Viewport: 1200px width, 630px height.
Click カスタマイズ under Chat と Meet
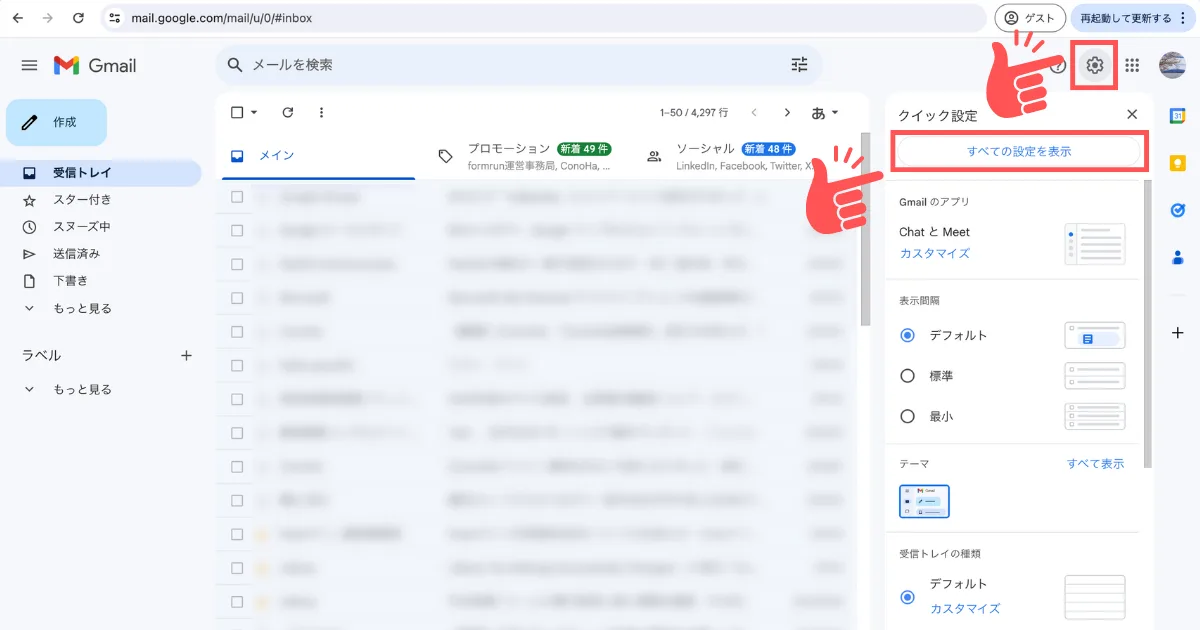[x=934, y=254]
